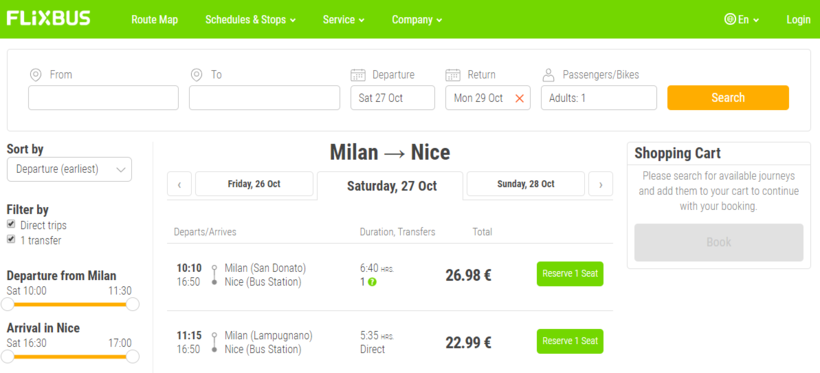Expand the Service menu
This screenshot has width=820, height=373.
(x=344, y=20)
